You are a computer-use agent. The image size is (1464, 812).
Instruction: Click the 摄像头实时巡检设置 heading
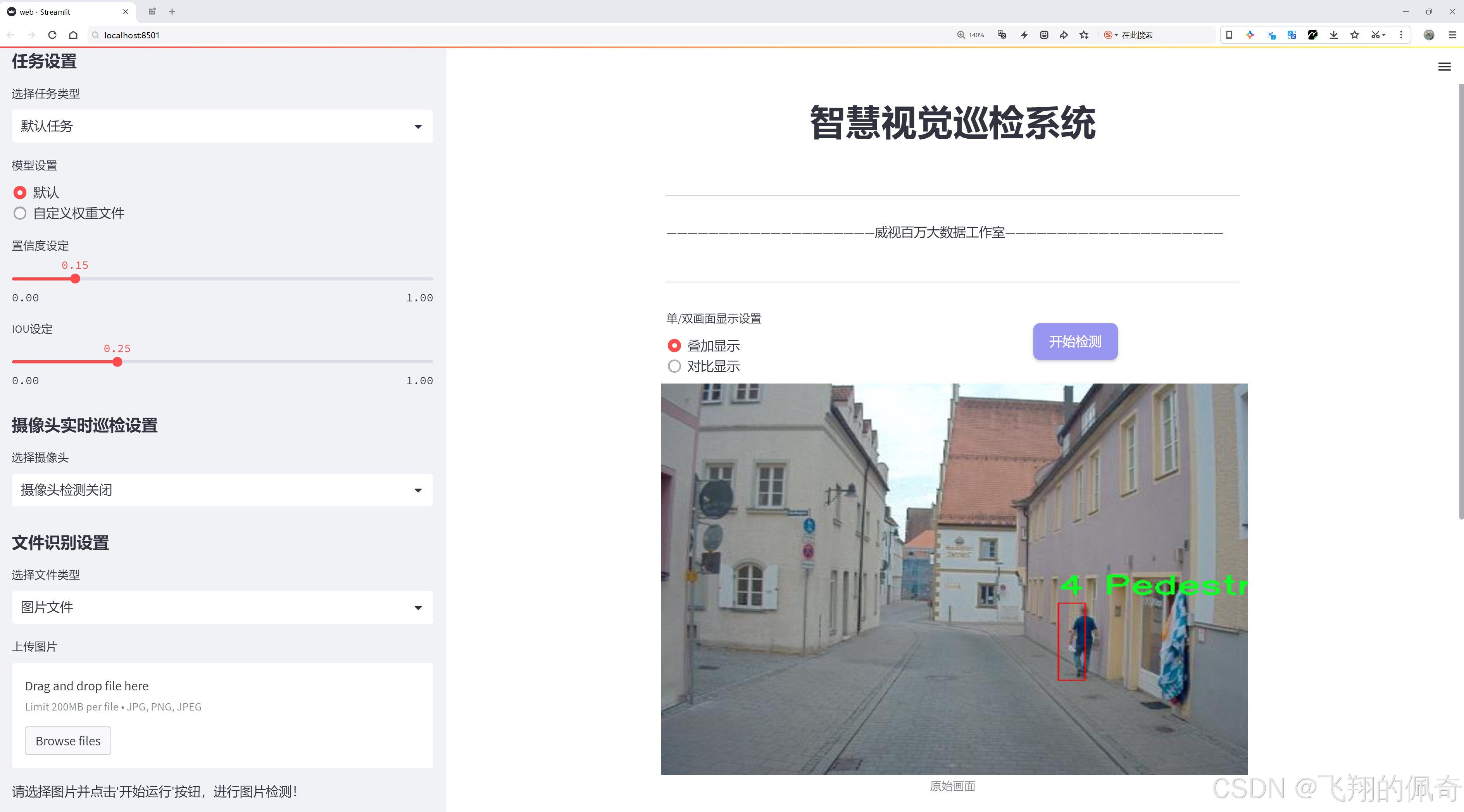point(84,425)
